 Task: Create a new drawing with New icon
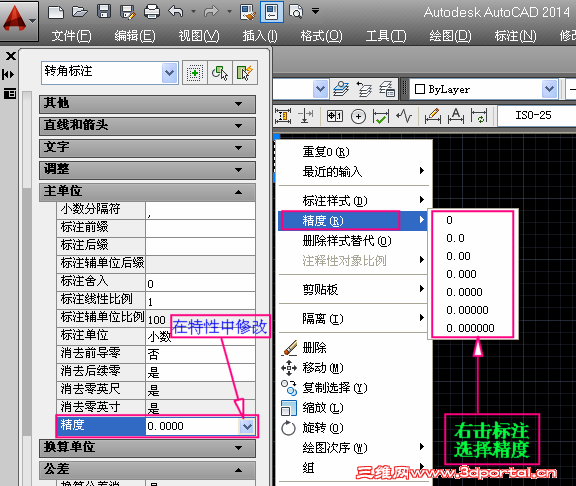click(x=56, y=12)
